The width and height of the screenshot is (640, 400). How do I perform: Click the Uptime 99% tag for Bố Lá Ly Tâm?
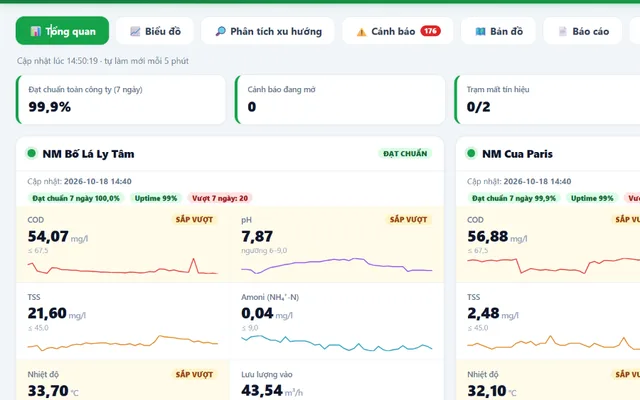coord(156,198)
